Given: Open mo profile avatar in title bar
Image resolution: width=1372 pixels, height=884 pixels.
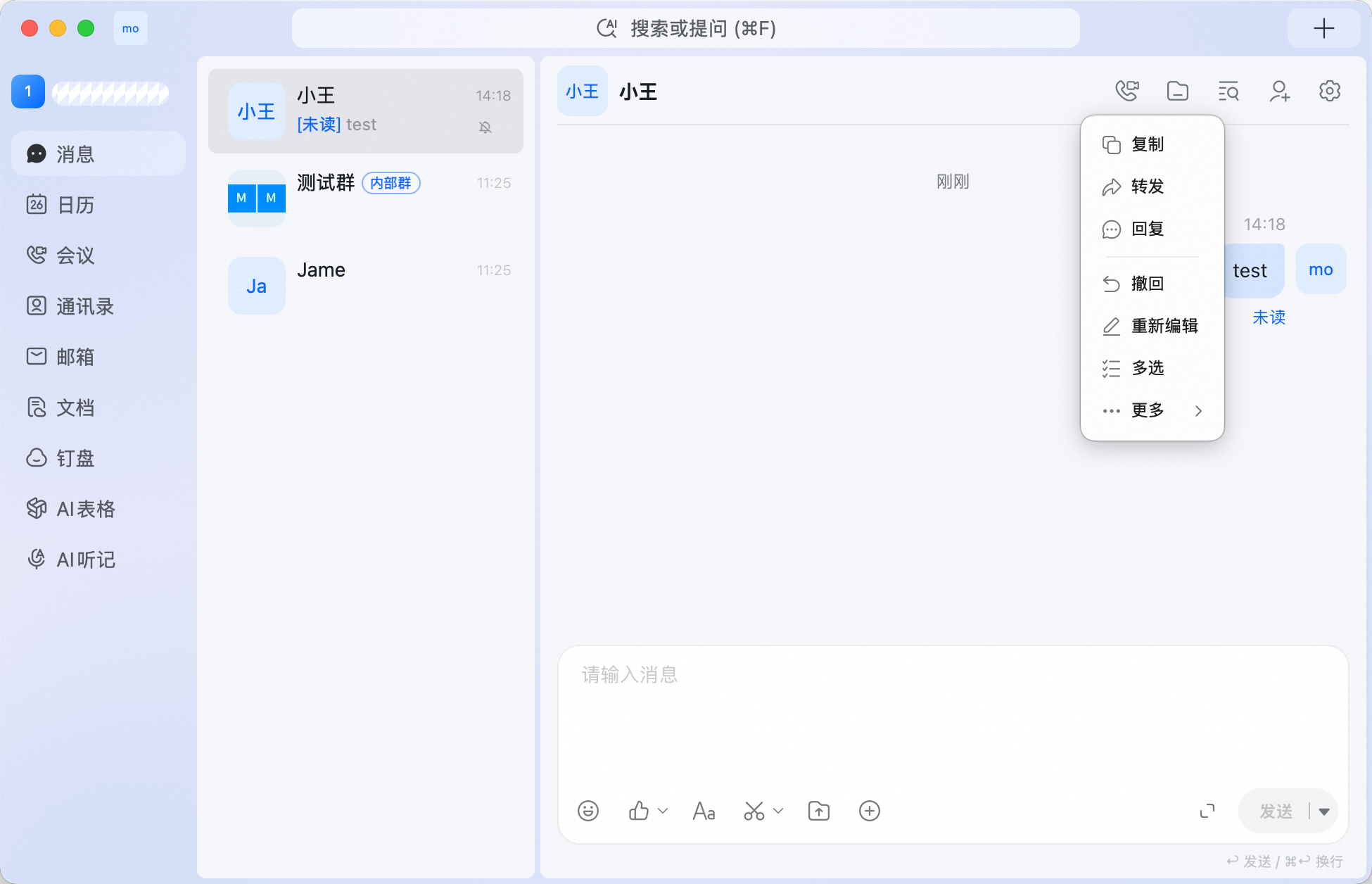Looking at the screenshot, I should (131, 28).
